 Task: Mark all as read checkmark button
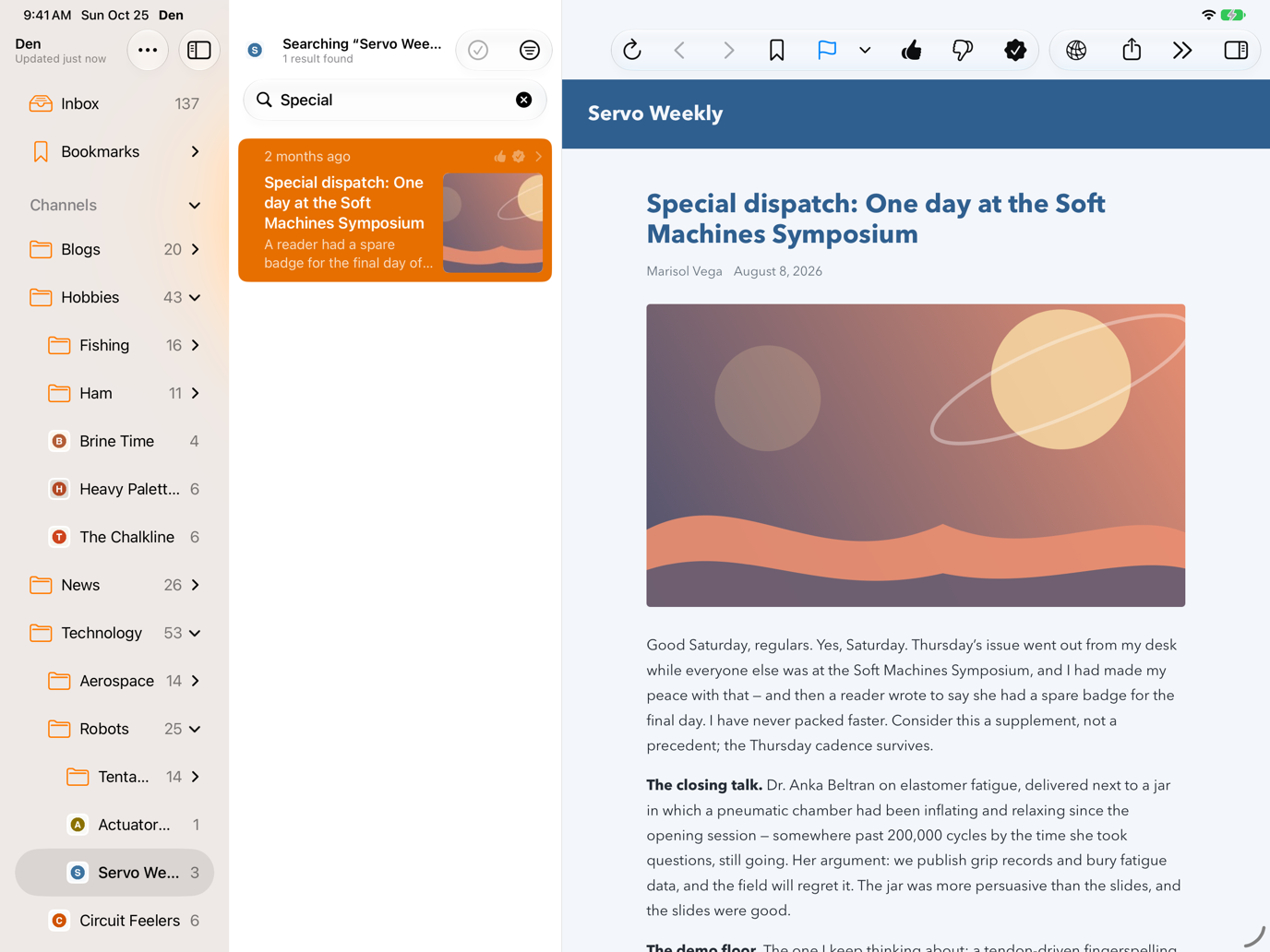[x=478, y=50]
